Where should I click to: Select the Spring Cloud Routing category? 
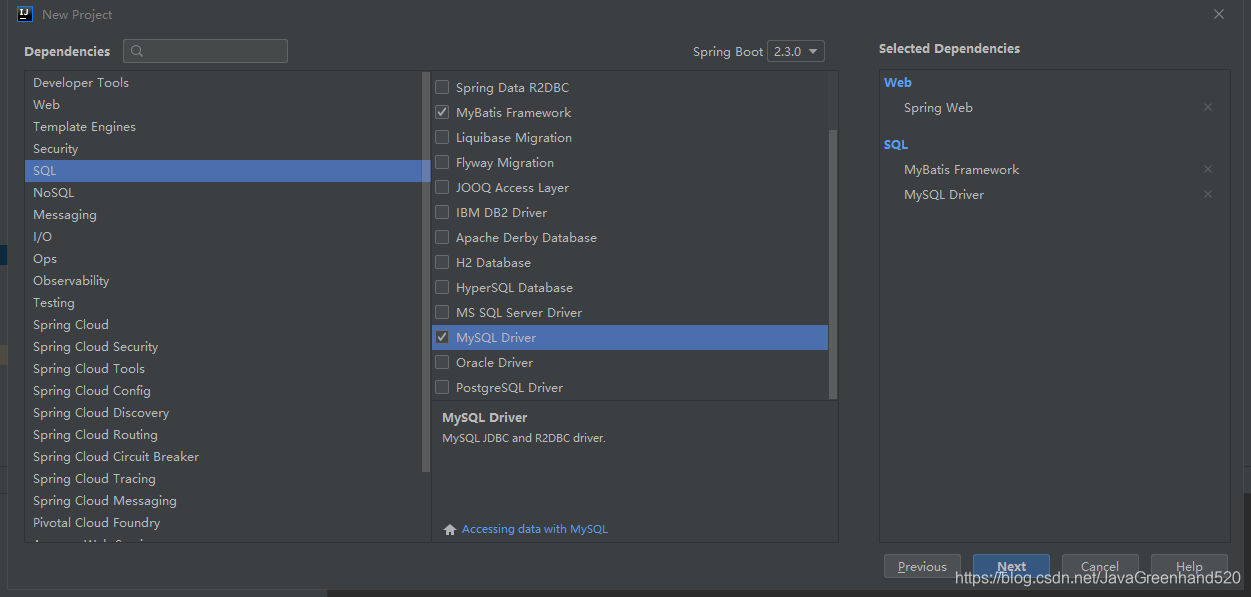tap(227, 434)
